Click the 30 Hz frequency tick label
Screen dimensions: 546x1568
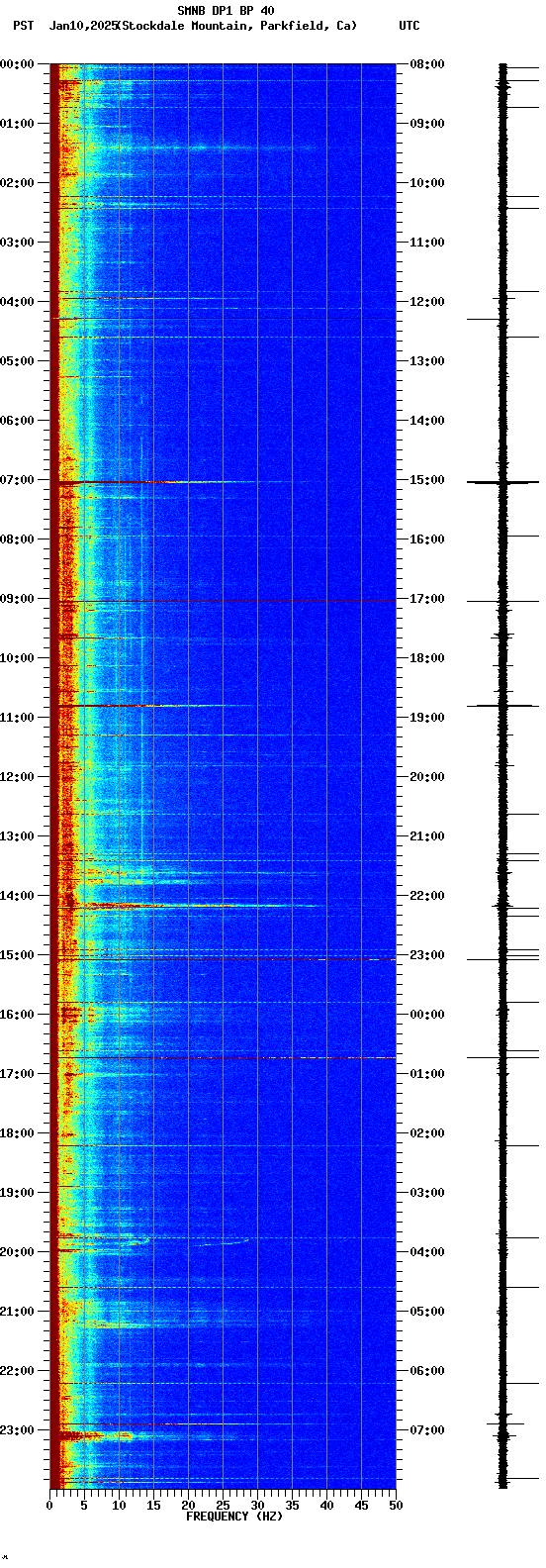257,1506
